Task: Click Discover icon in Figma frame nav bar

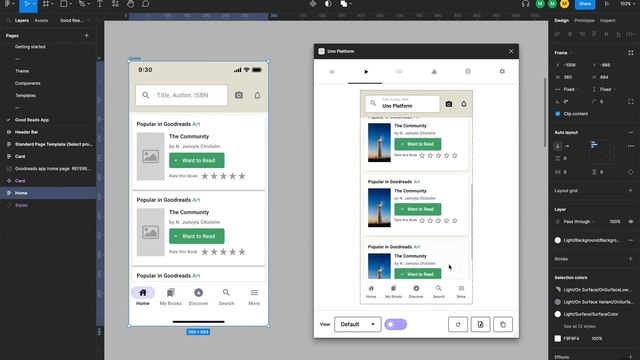Action: pyautogui.click(x=198, y=293)
